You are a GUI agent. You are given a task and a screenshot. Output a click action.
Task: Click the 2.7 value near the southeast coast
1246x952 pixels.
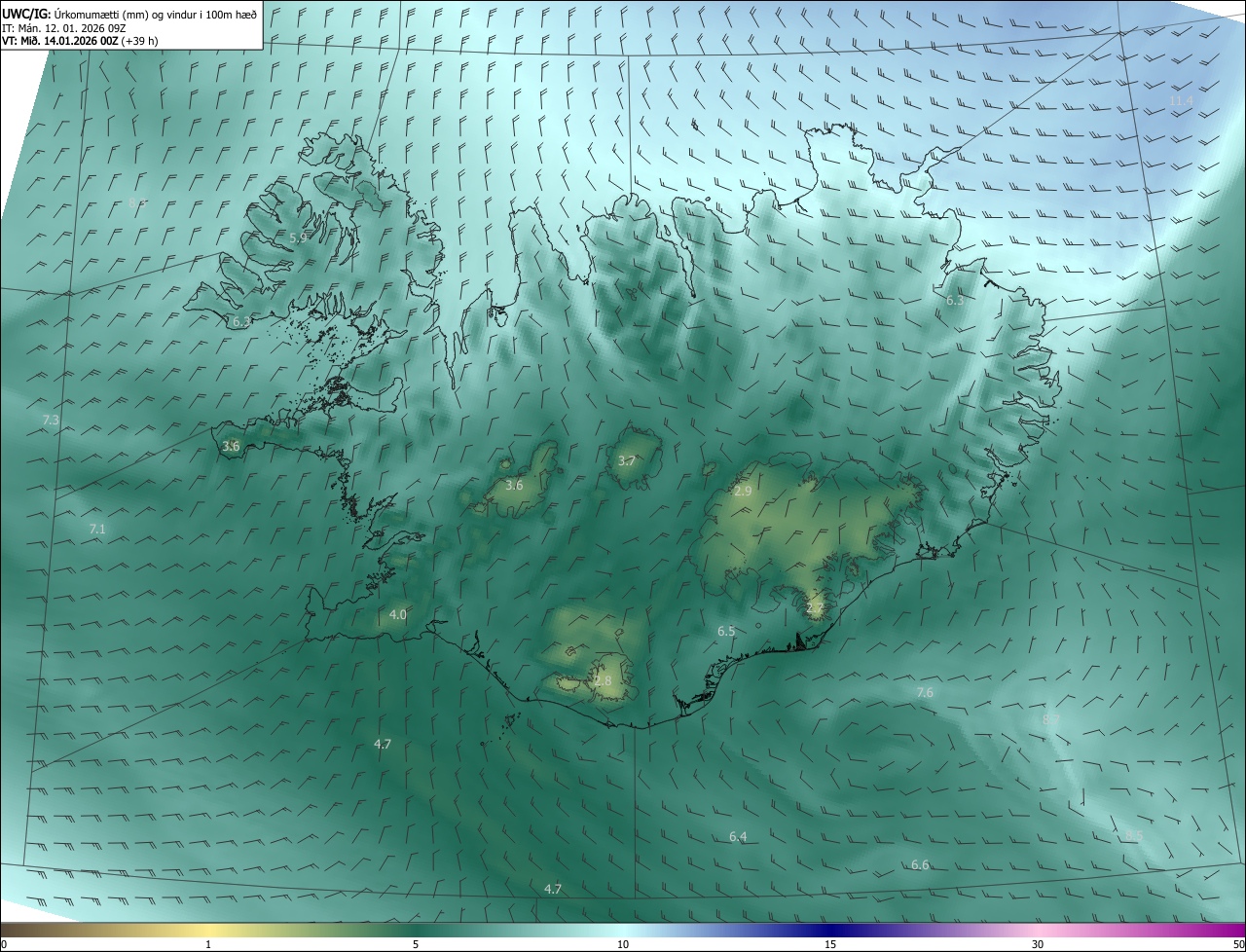click(815, 607)
